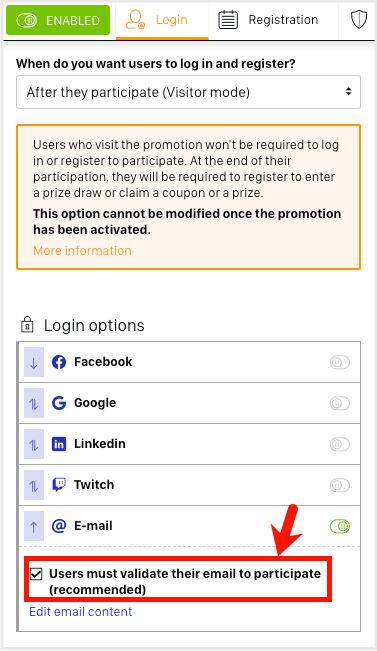
Task: Enable the Facebook login toggle
Action: (340, 362)
